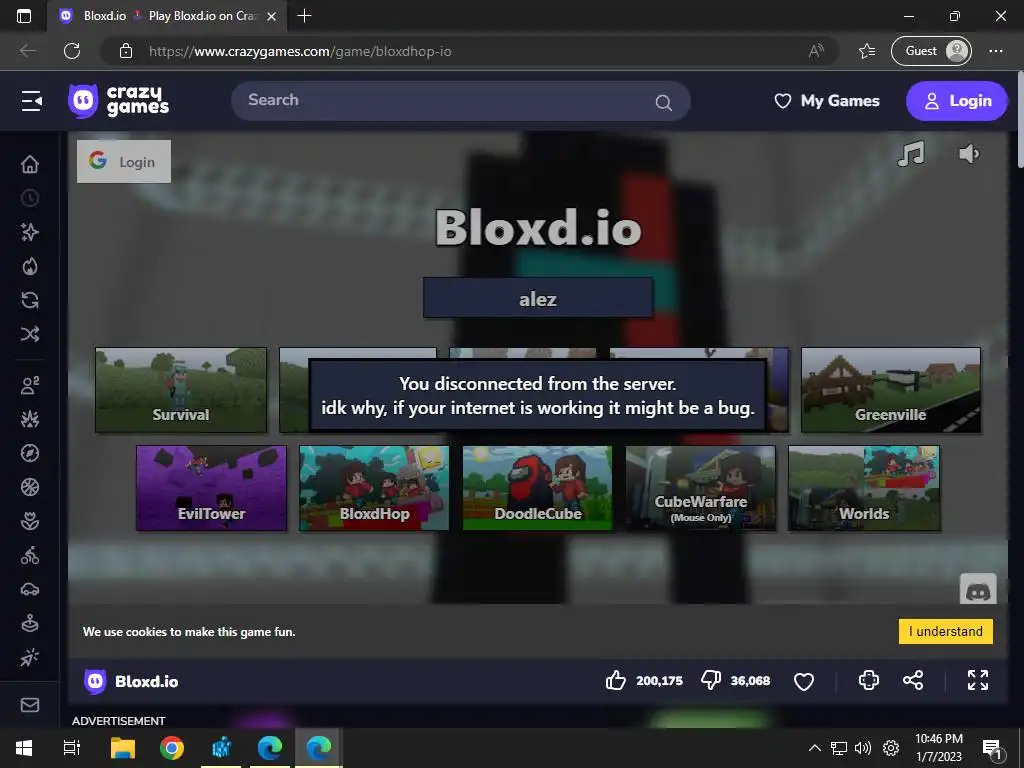
Task: Open the Basketball category icon
Action: tap(30, 487)
